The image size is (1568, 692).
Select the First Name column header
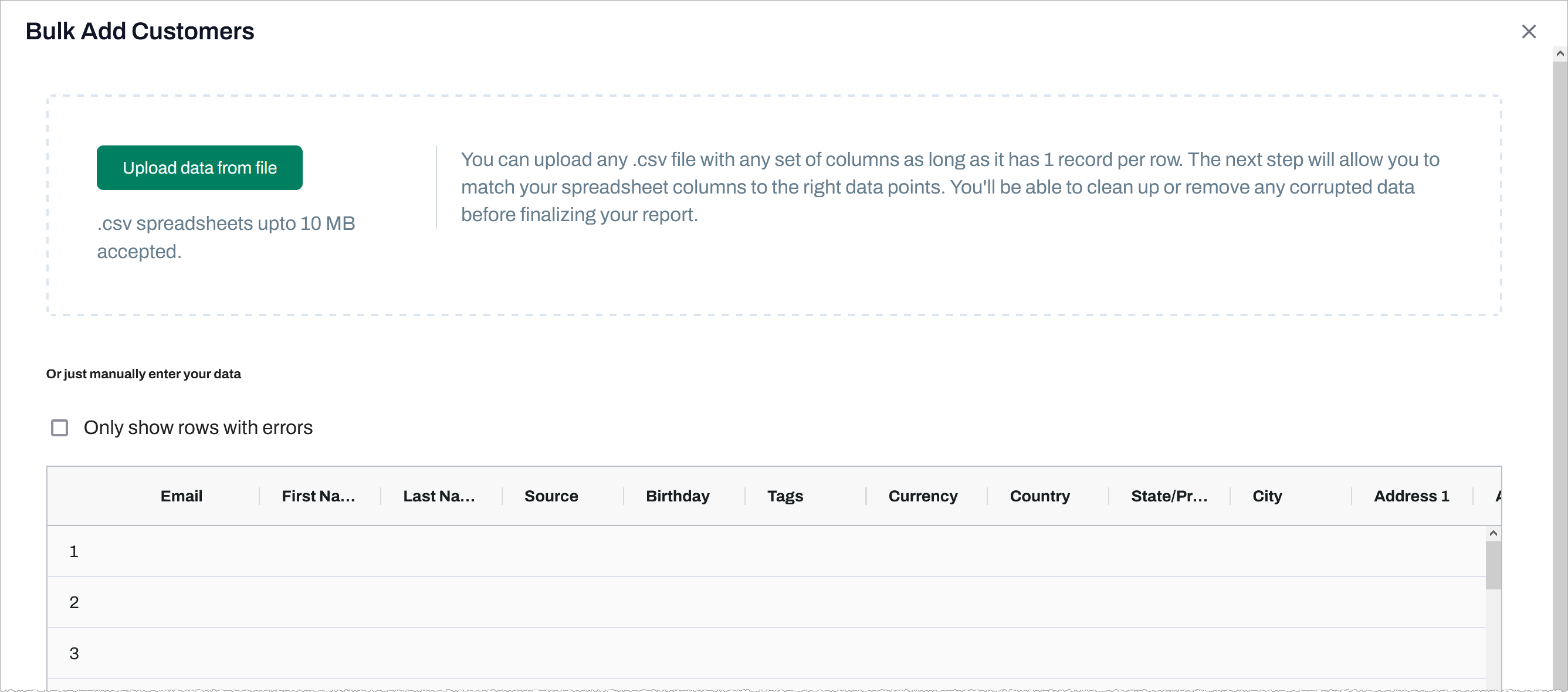point(319,496)
